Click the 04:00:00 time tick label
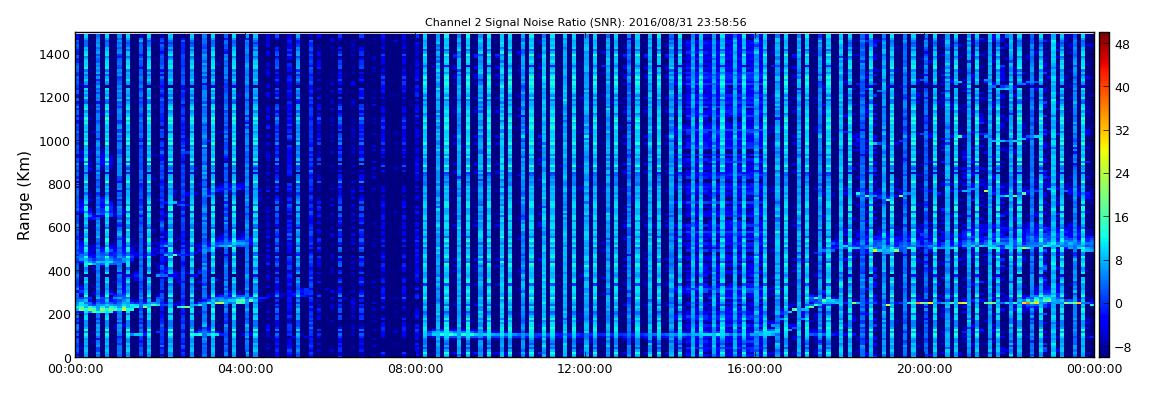1150x407 pixels. (246, 370)
